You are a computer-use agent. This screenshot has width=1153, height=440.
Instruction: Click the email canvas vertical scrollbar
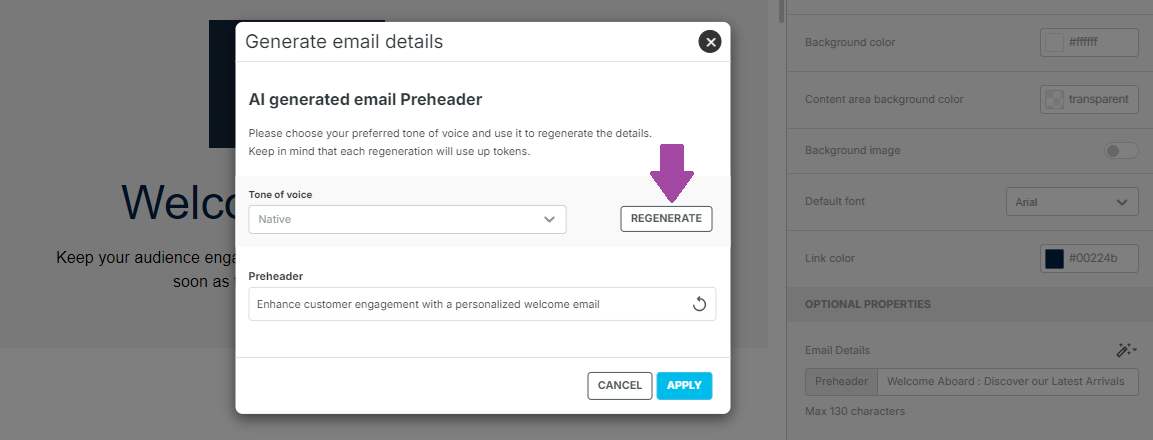pos(782,10)
